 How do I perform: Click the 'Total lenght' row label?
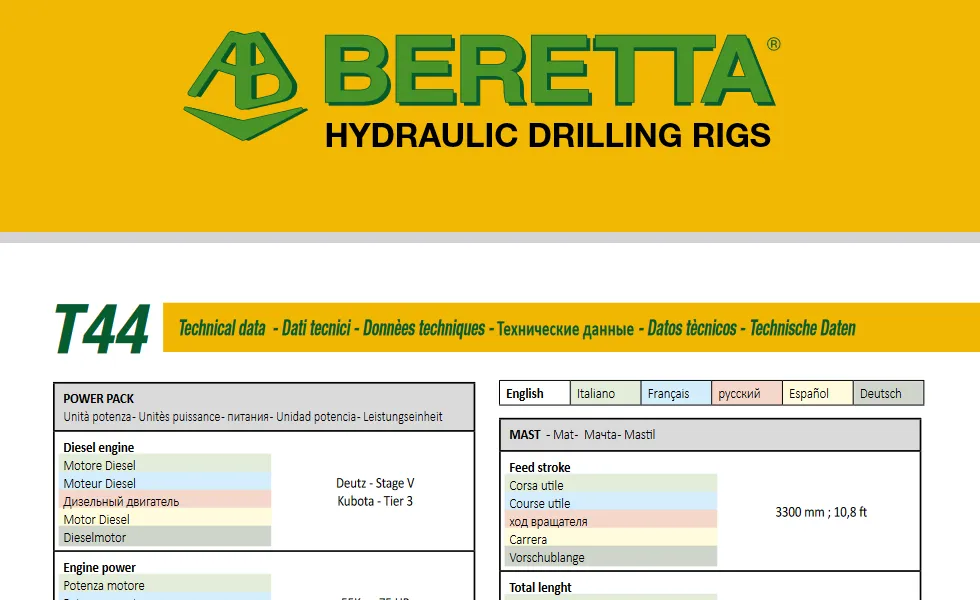[x=540, y=588]
